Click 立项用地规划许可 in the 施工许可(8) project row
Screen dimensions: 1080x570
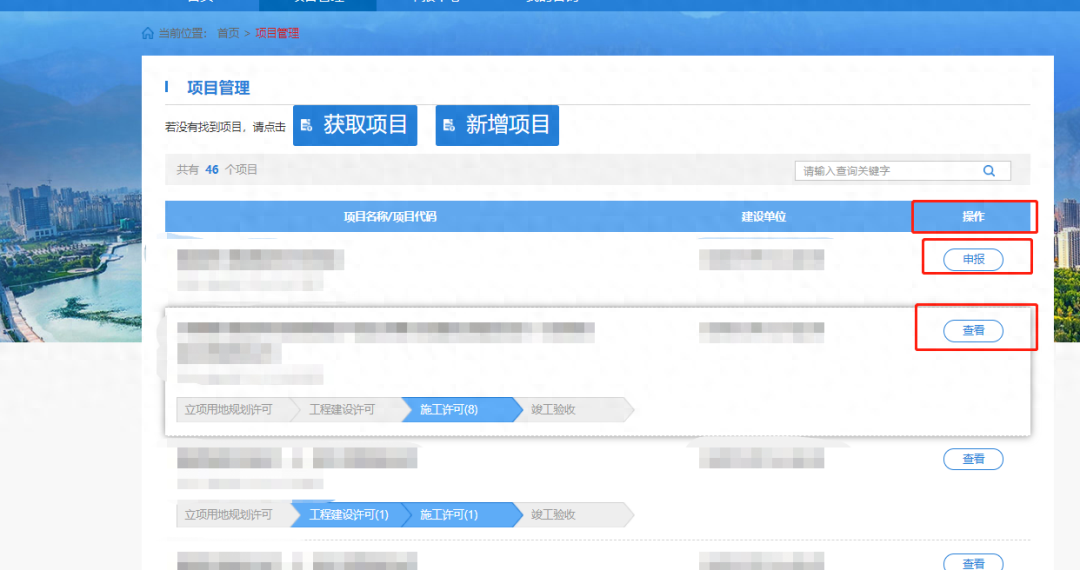click(229, 410)
